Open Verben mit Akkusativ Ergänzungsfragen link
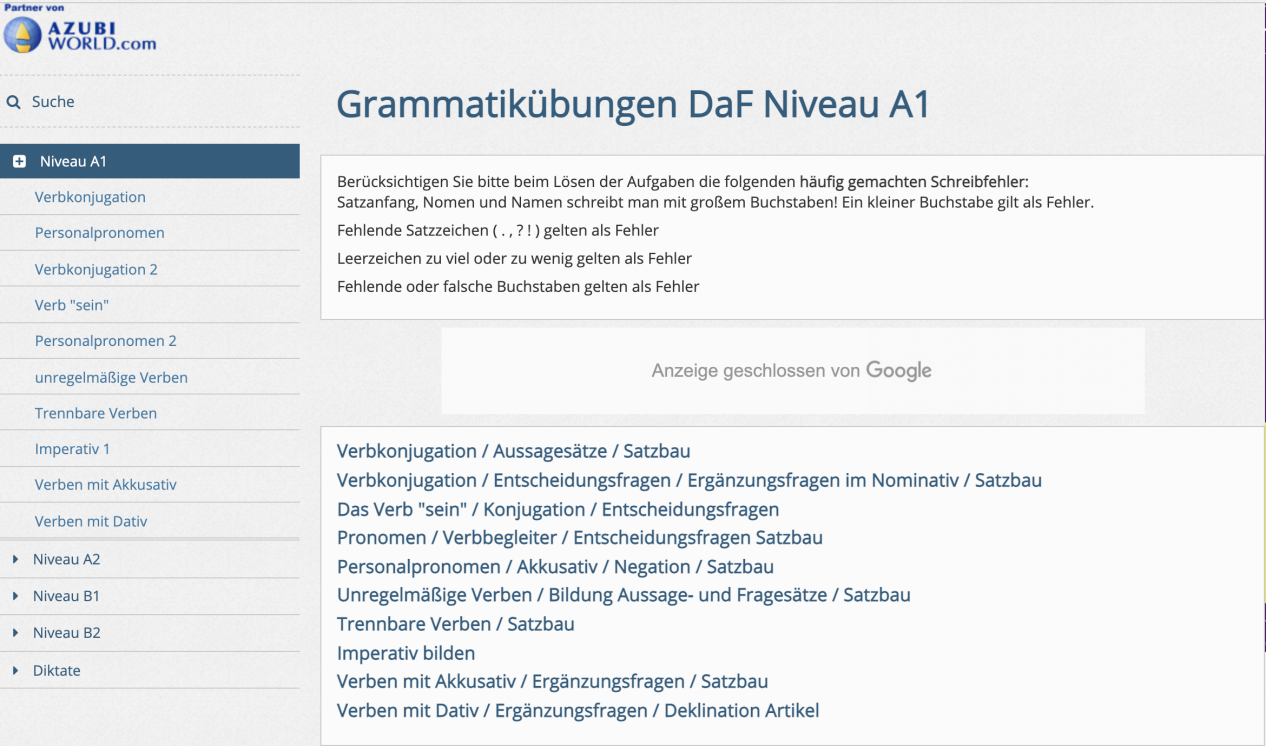Image resolution: width=1266 pixels, height=746 pixels. tap(552, 682)
